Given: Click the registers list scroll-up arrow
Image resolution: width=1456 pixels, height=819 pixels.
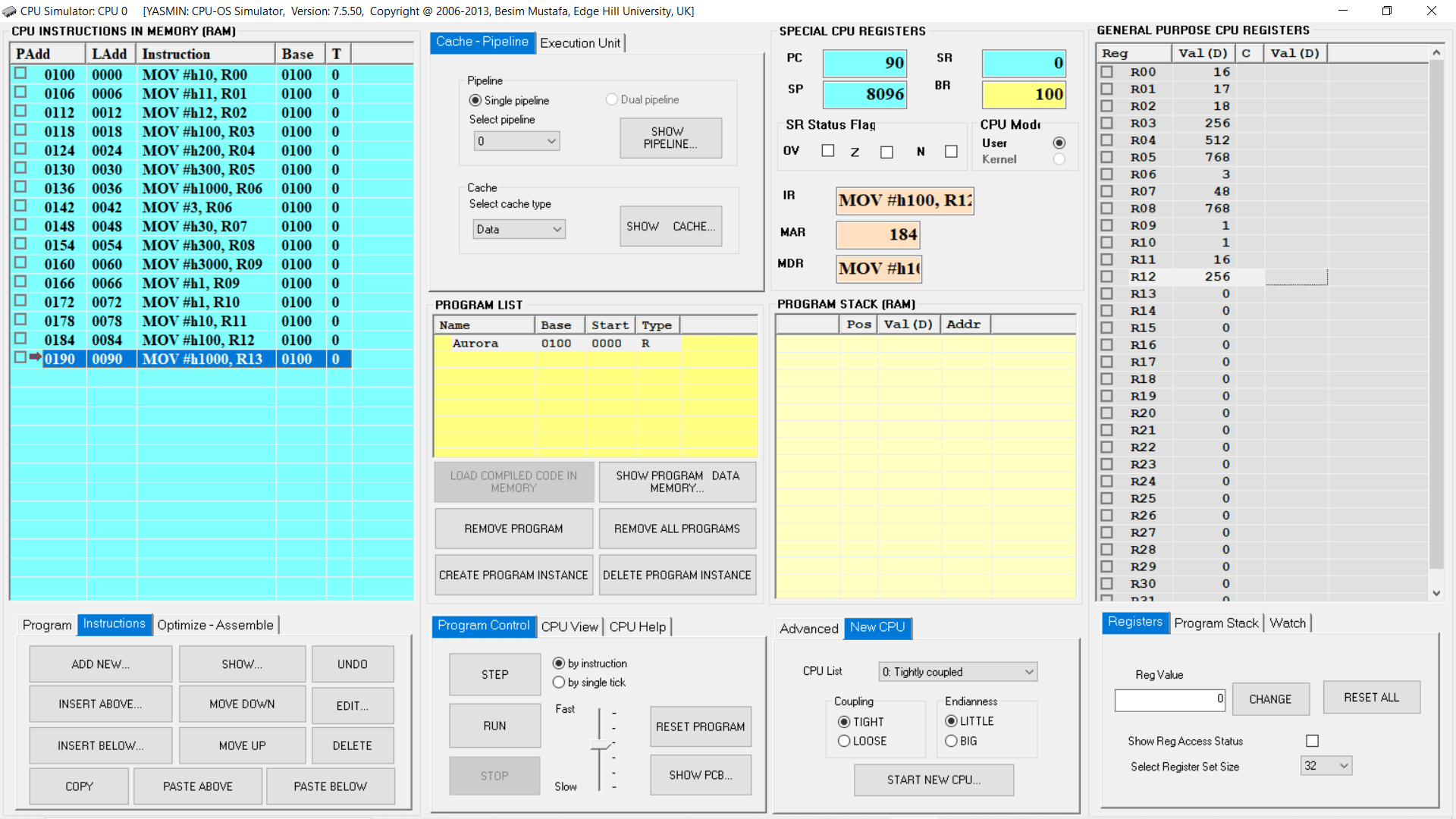Looking at the screenshot, I should point(1436,52).
